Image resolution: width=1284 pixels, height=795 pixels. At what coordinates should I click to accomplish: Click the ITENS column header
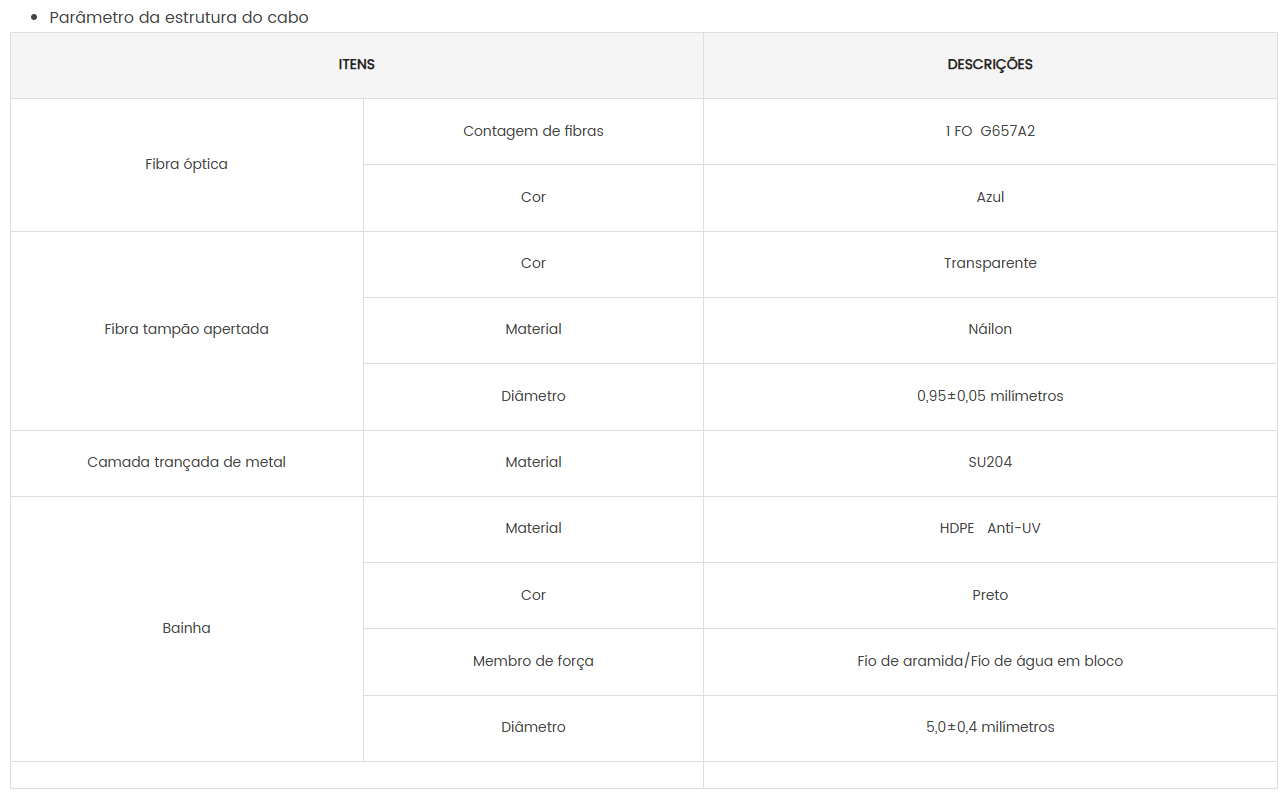pyautogui.click(x=357, y=65)
